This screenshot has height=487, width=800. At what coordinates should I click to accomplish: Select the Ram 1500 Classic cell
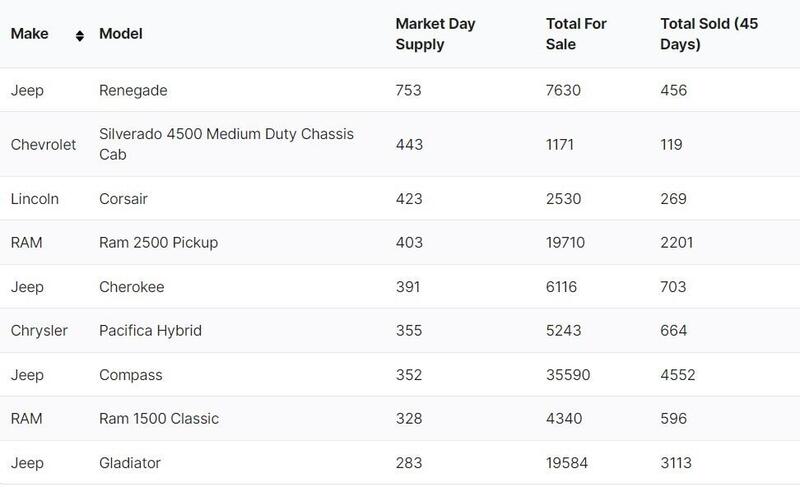point(159,419)
